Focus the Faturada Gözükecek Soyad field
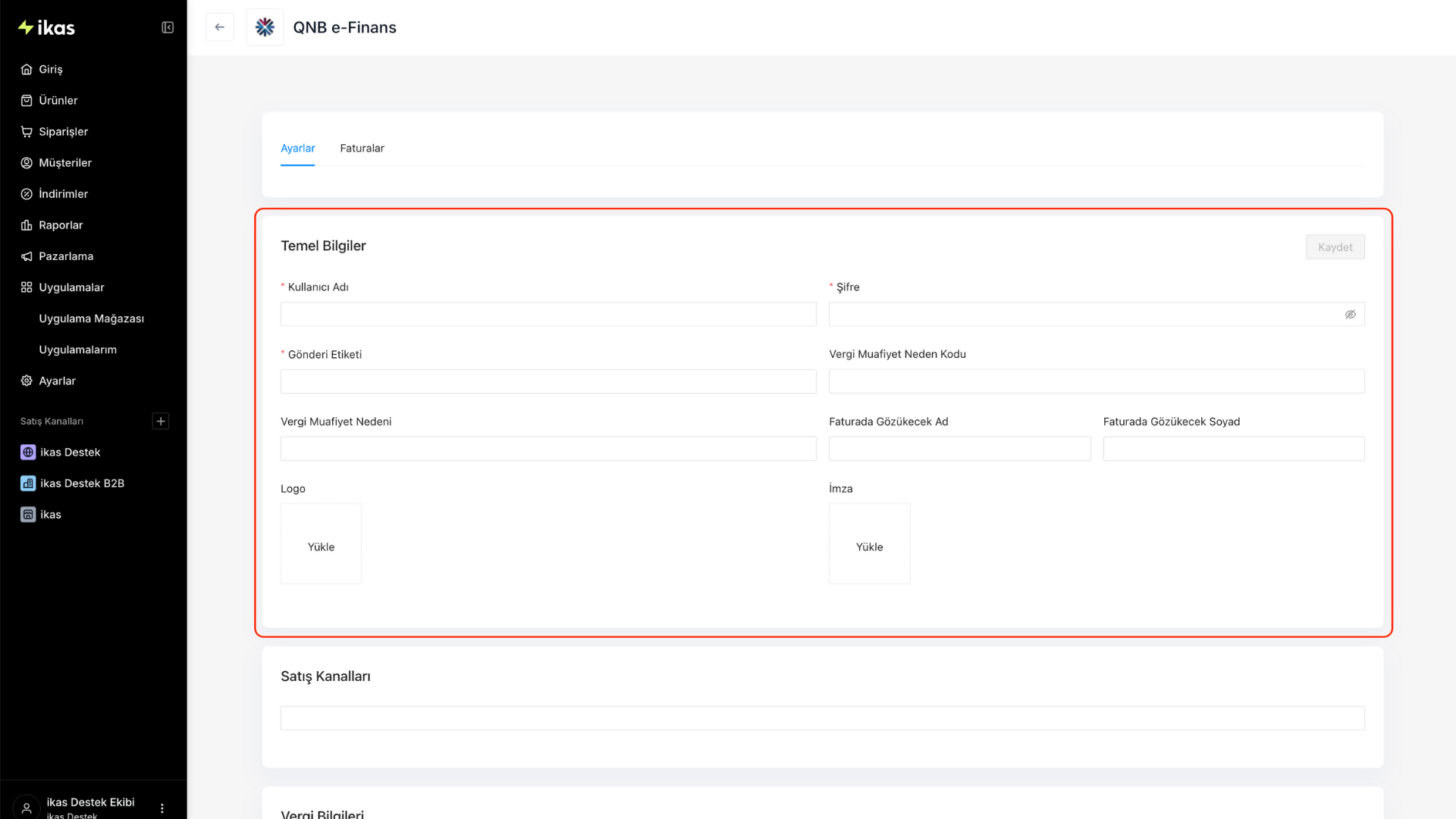Image resolution: width=1456 pixels, height=819 pixels. (1234, 448)
